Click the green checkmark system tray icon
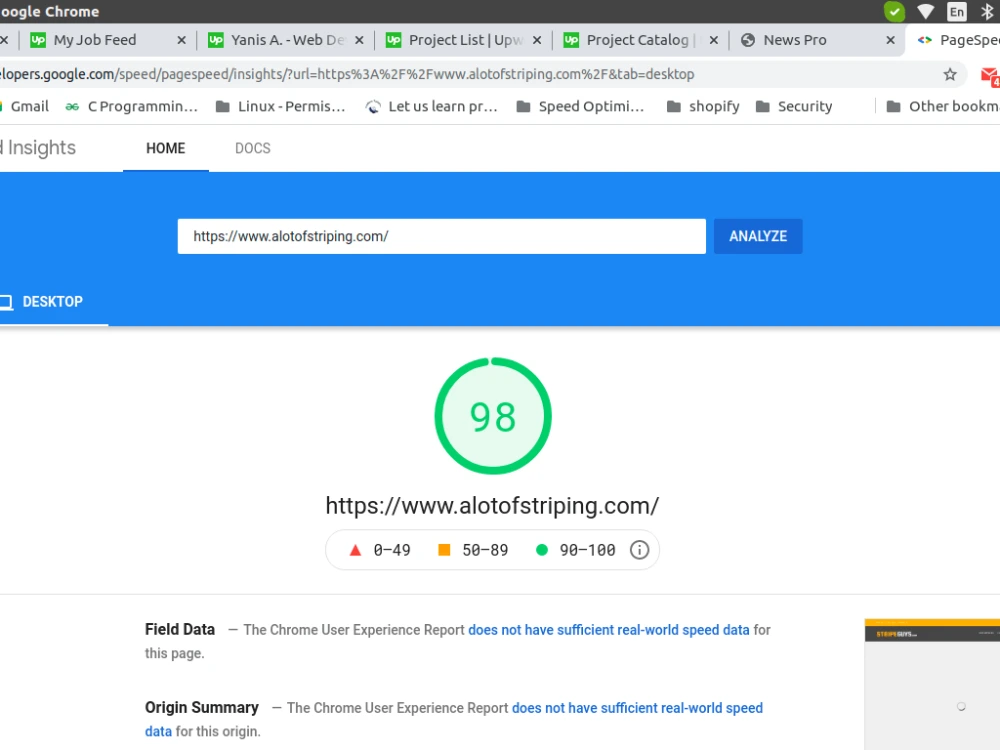1000x750 pixels. (894, 11)
